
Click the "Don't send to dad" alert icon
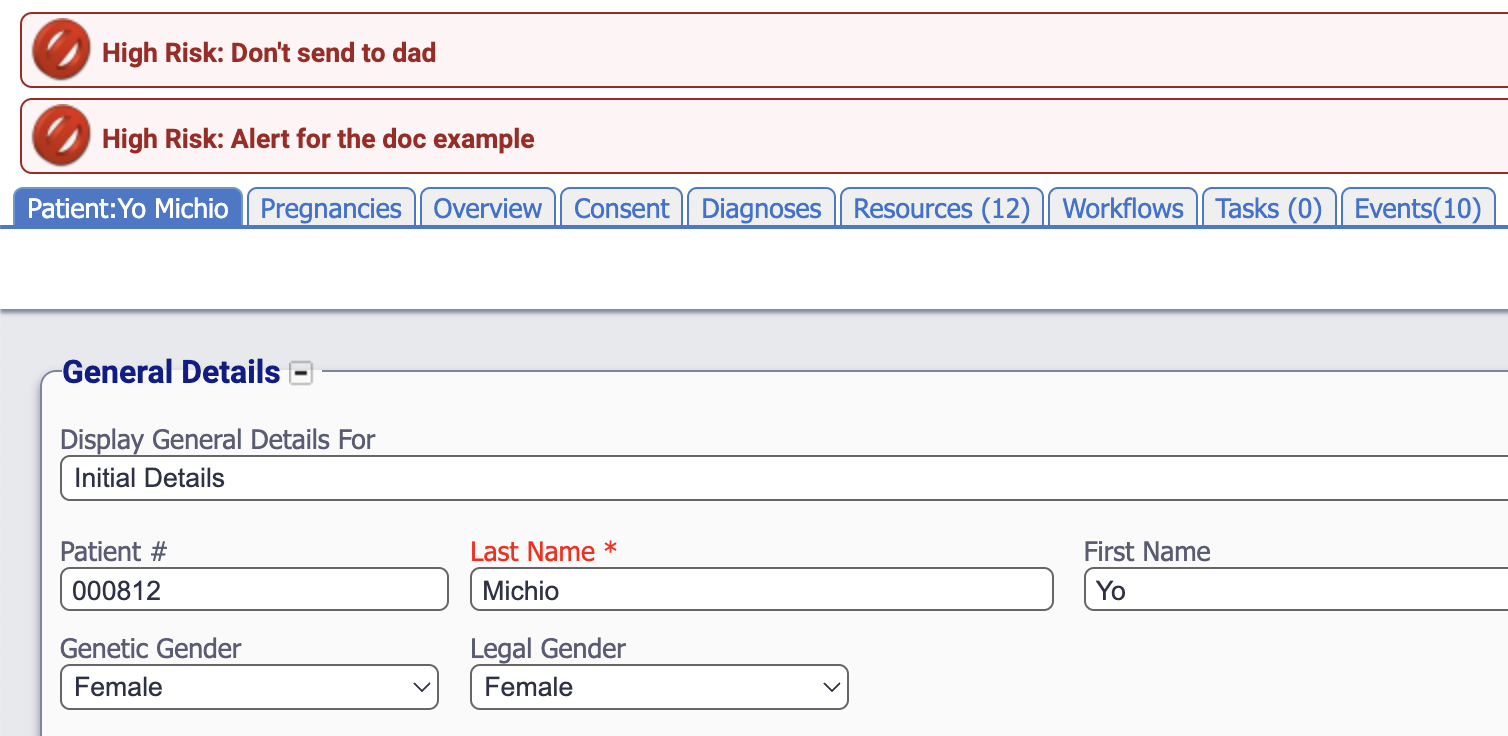pos(61,52)
